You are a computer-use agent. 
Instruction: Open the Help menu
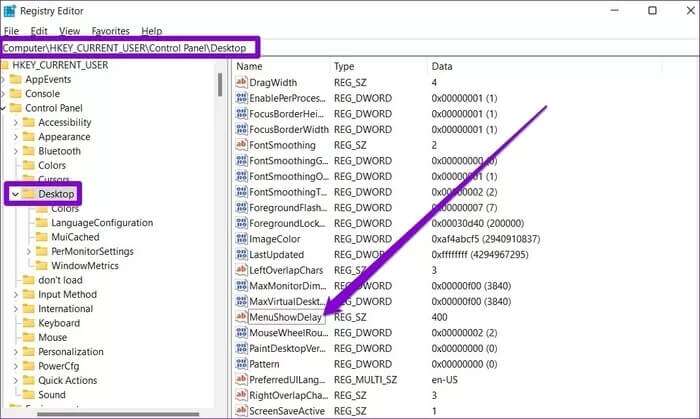[151, 31]
